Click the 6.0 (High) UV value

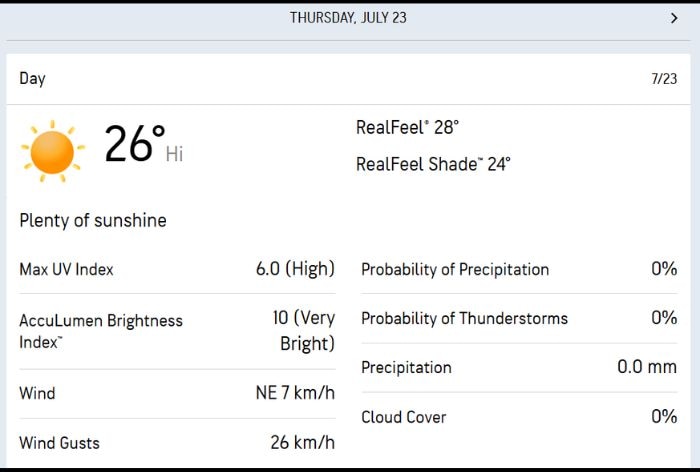point(295,269)
